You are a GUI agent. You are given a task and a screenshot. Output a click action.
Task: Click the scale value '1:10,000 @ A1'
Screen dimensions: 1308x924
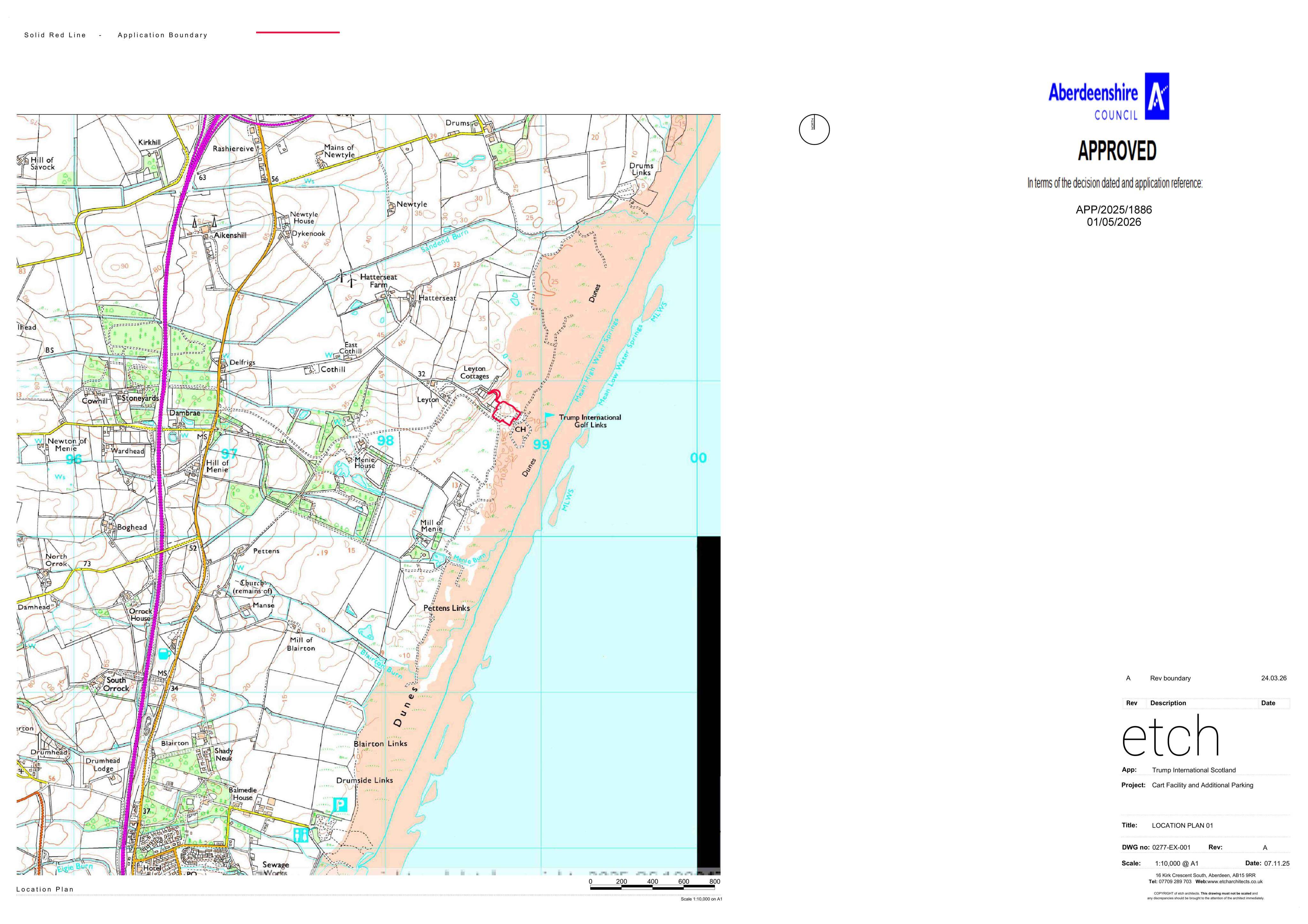(1176, 863)
